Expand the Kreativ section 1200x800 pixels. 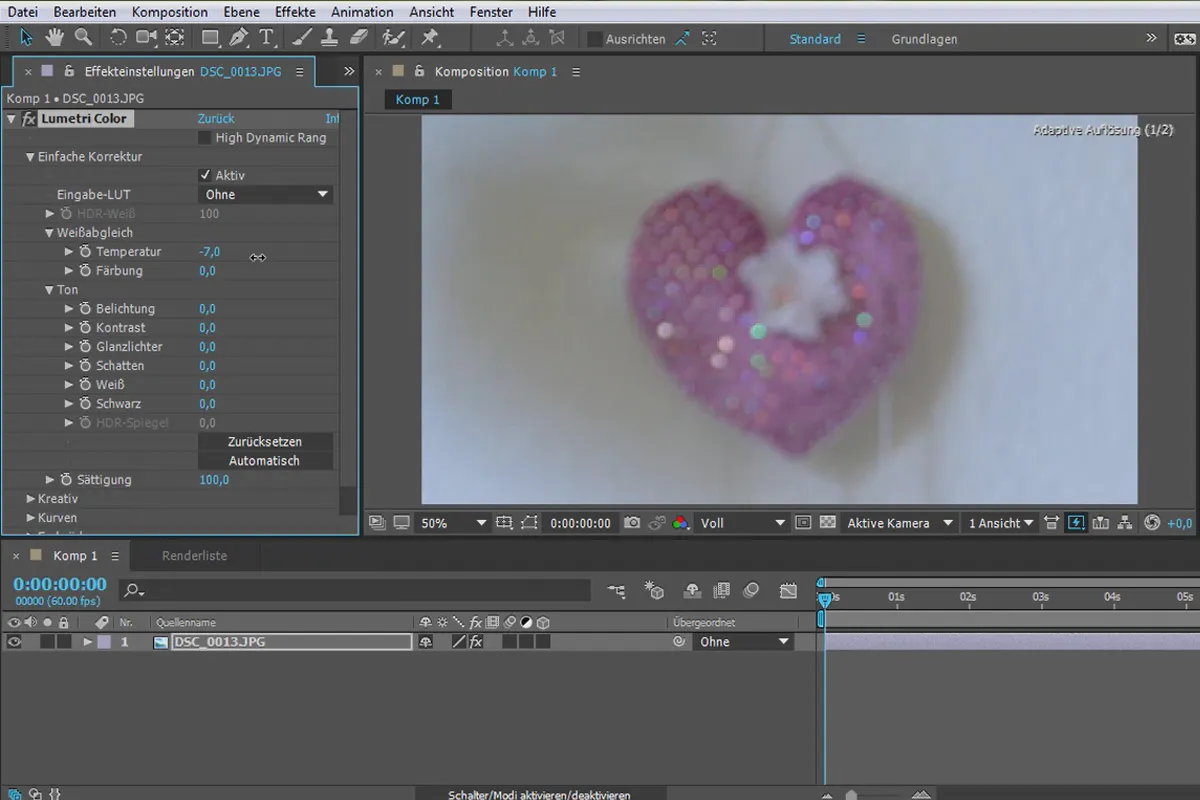30,499
